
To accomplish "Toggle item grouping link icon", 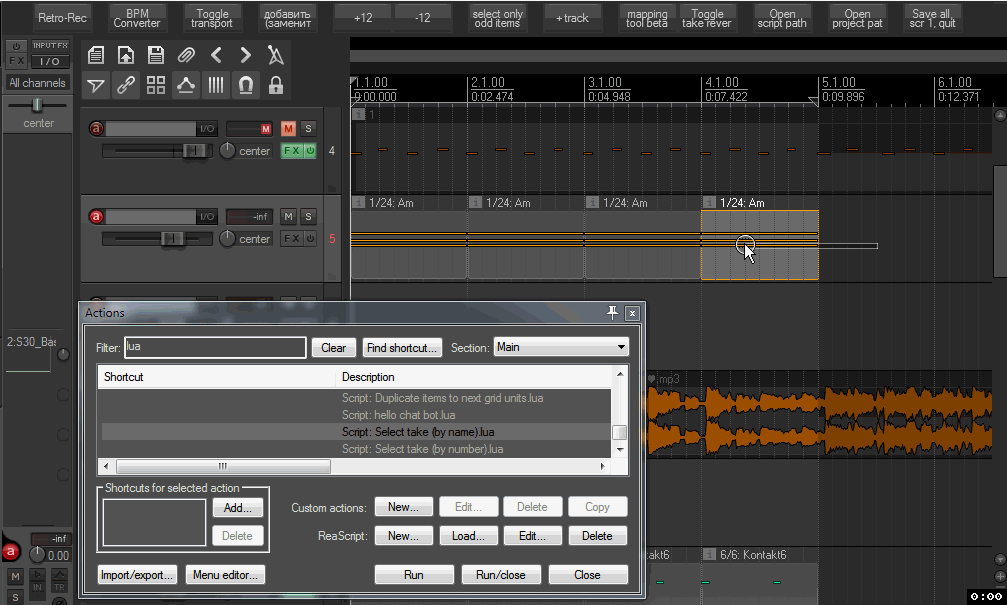I will pos(126,85).
